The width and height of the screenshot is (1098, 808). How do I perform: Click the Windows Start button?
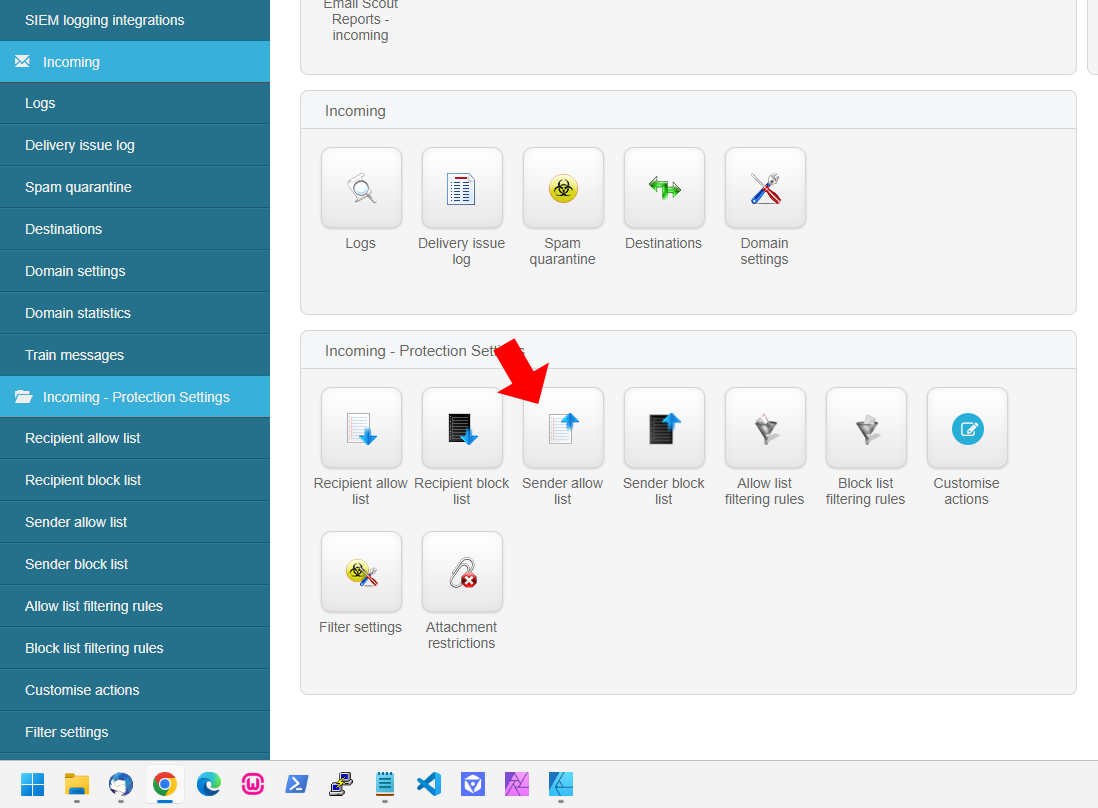[x=33, y=784]
